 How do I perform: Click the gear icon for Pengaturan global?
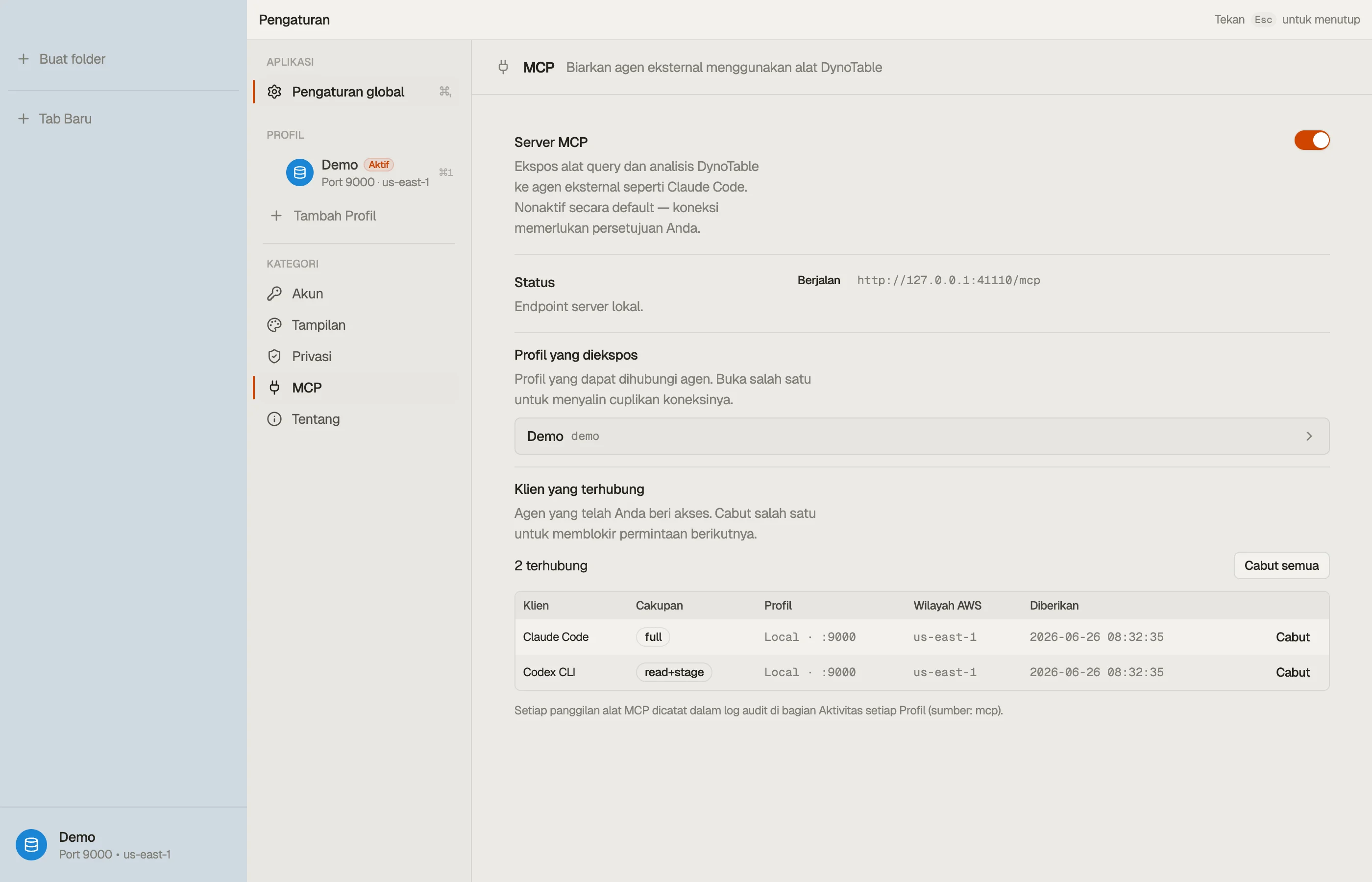click(274, 92)
